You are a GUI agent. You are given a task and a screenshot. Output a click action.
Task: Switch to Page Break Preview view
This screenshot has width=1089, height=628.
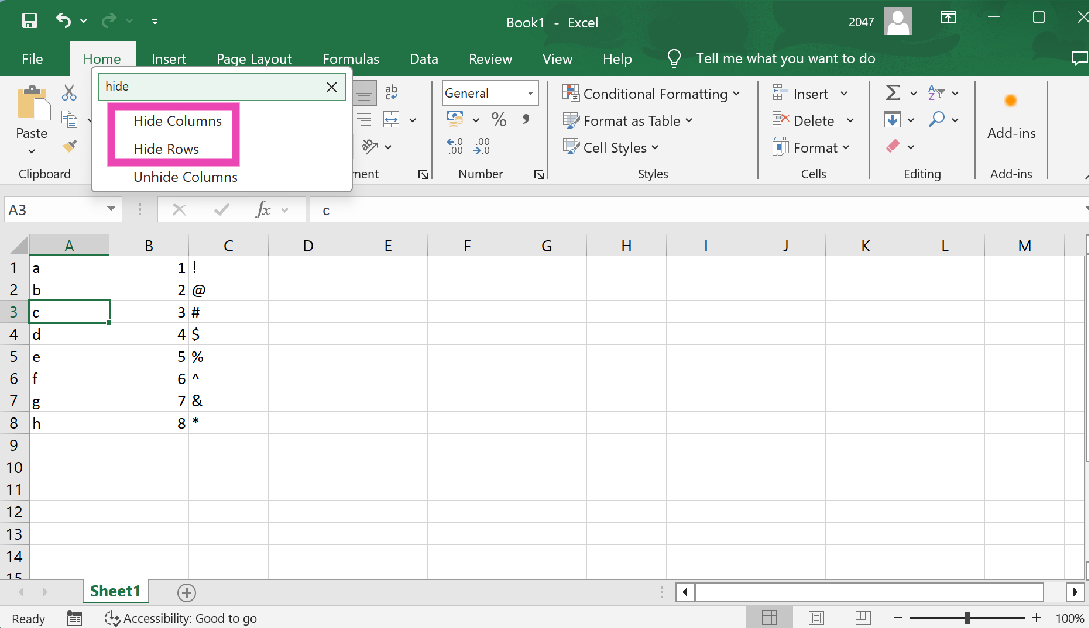(x=863, y=618)
